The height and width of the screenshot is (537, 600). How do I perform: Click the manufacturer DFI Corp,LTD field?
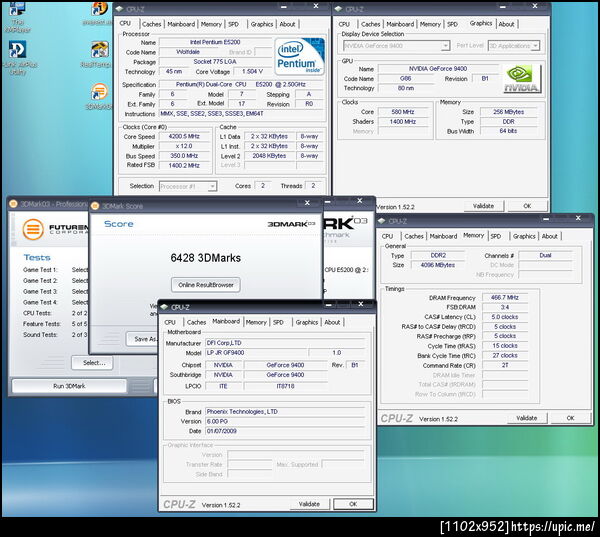click(285, 343)
